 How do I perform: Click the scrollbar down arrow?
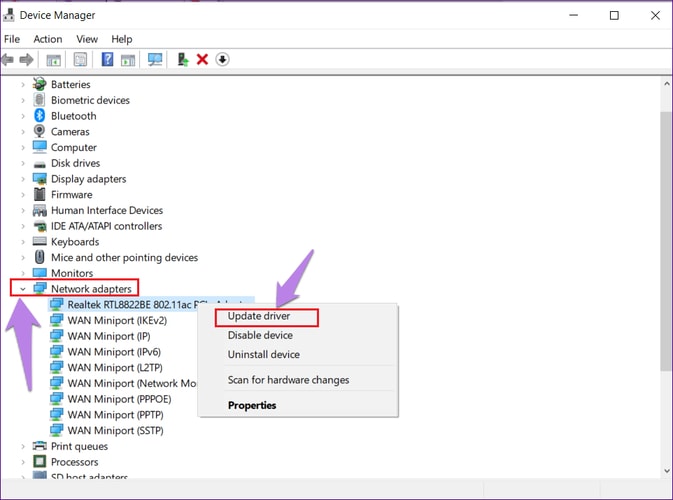tap(667, 471)
